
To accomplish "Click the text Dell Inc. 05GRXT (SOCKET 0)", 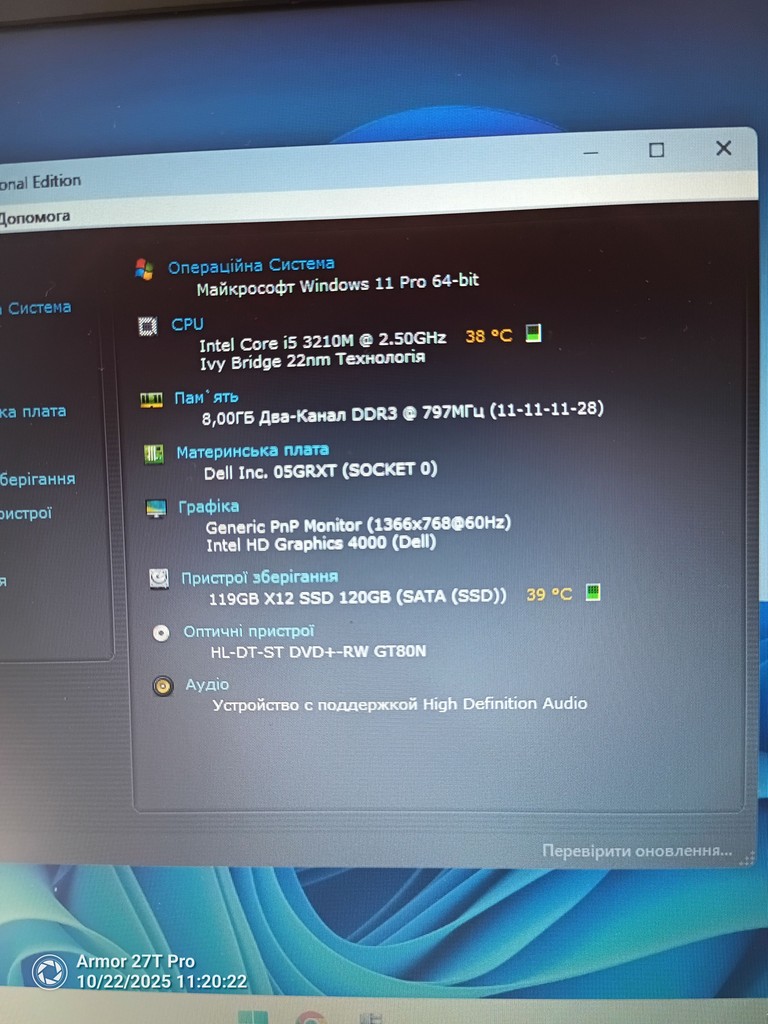I will 320,471.
